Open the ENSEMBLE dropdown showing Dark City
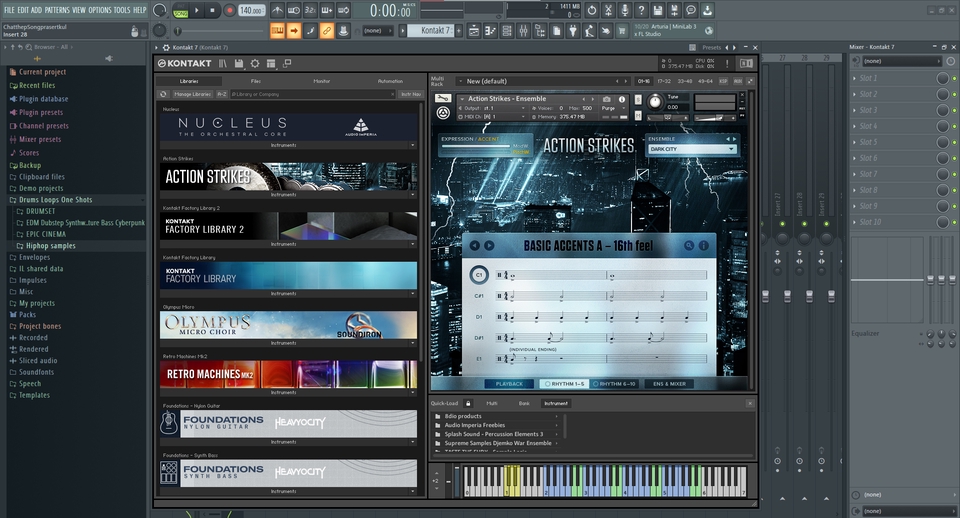 [x=692, y=149]
